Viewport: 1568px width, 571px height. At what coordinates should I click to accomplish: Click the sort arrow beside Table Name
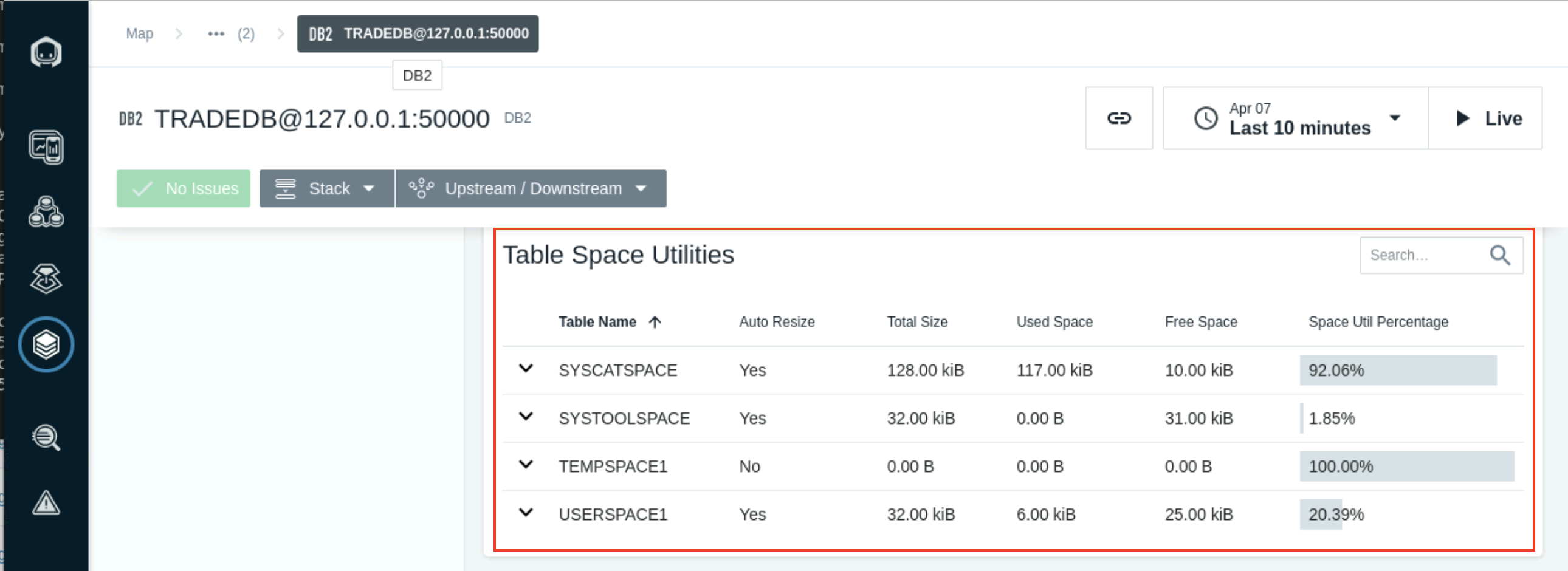[x=655, y=322]
